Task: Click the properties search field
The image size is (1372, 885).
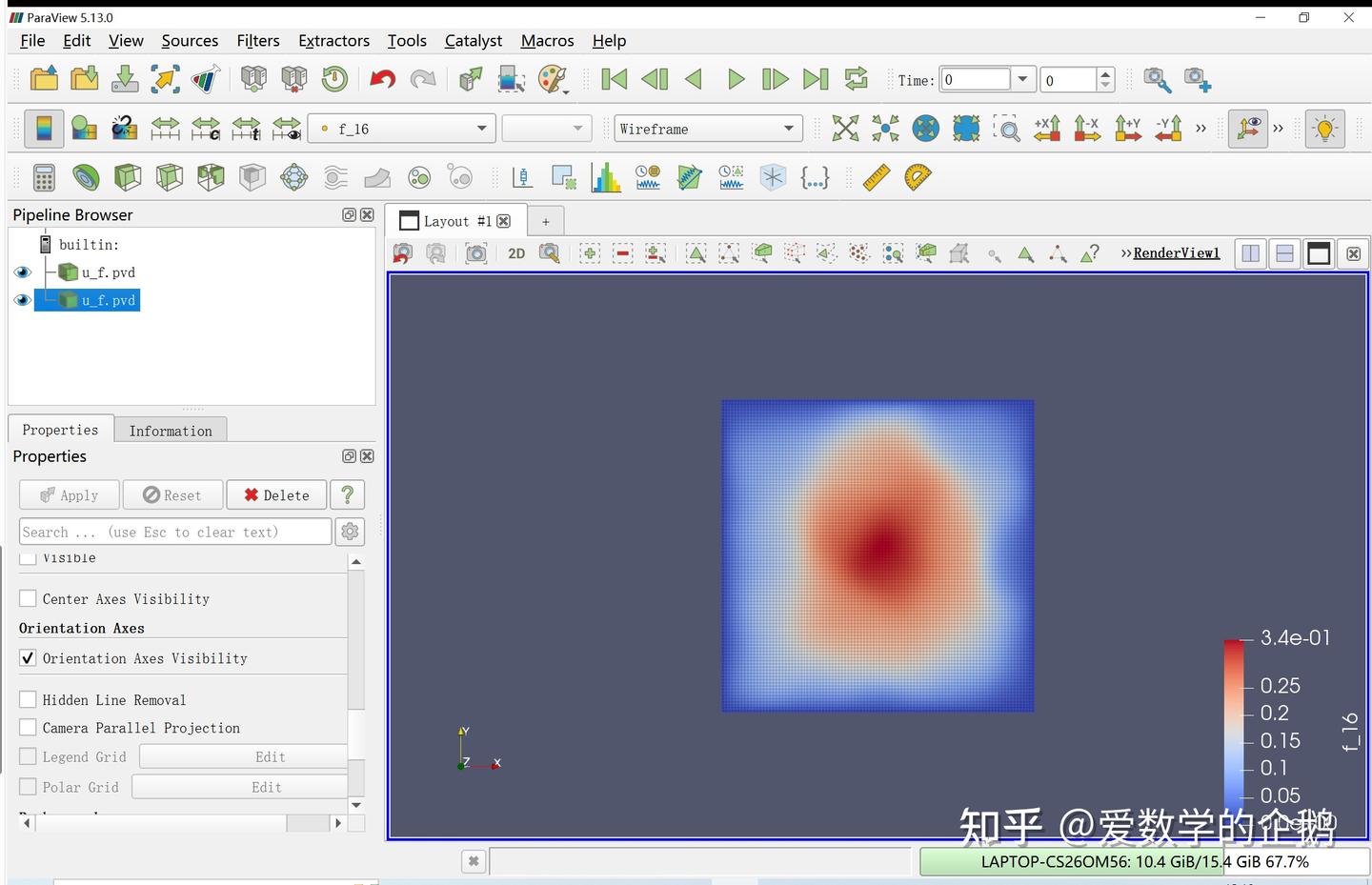Action: click(175, 532)
